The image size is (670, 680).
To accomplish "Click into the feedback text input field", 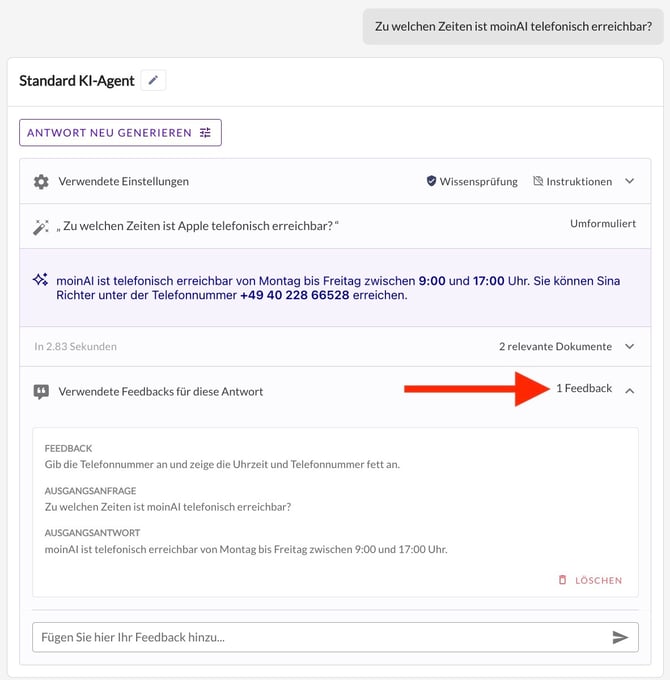I will [320, 637].
